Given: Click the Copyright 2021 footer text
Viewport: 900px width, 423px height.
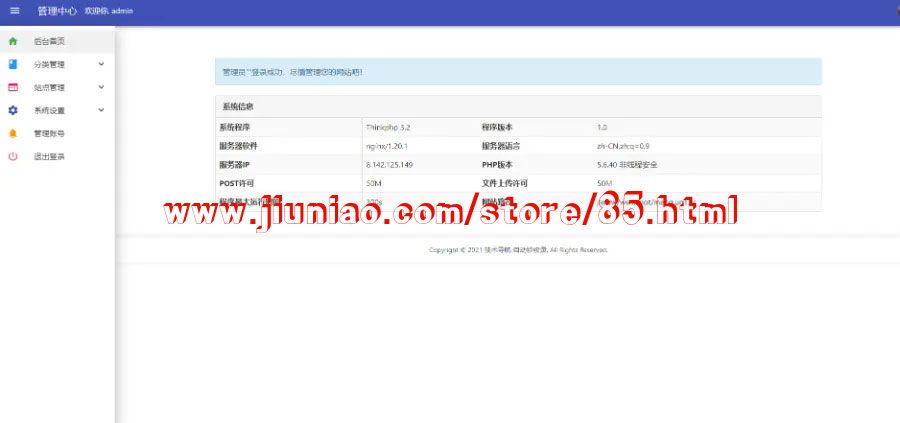Looking at the screenshot, I should (518, 250).
